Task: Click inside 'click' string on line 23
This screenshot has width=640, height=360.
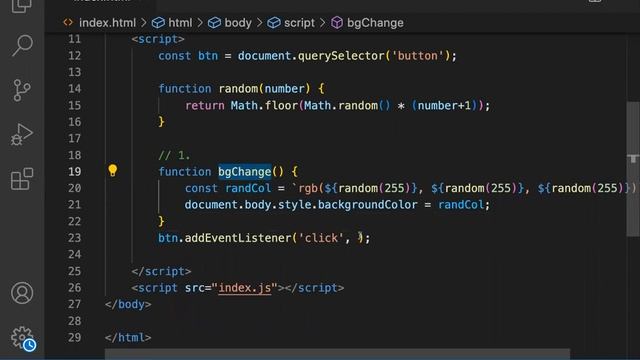Action: pos(321,238)
